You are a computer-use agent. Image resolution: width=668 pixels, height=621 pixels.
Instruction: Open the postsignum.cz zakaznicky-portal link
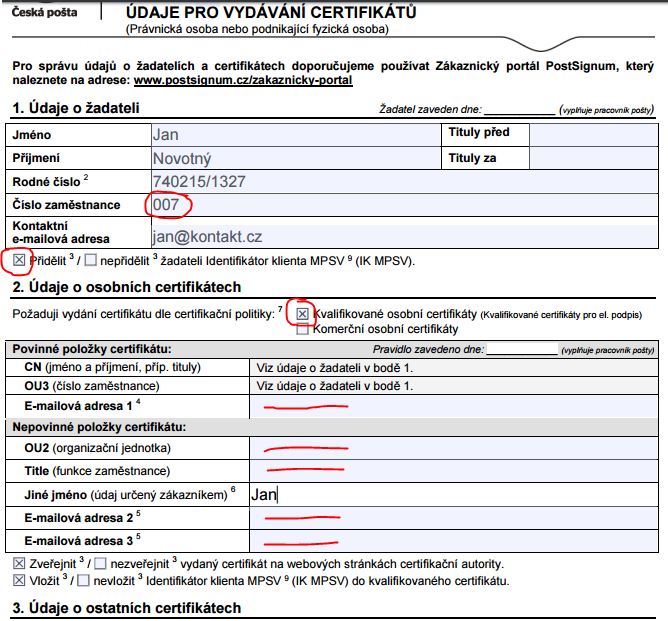point(242,79)
